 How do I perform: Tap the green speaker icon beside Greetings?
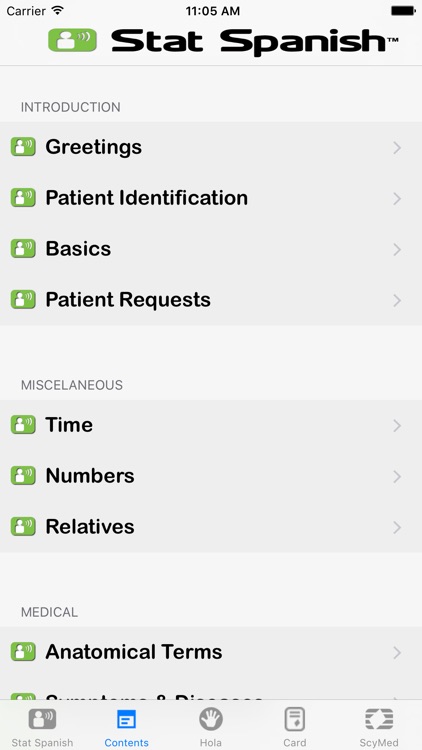23,147
